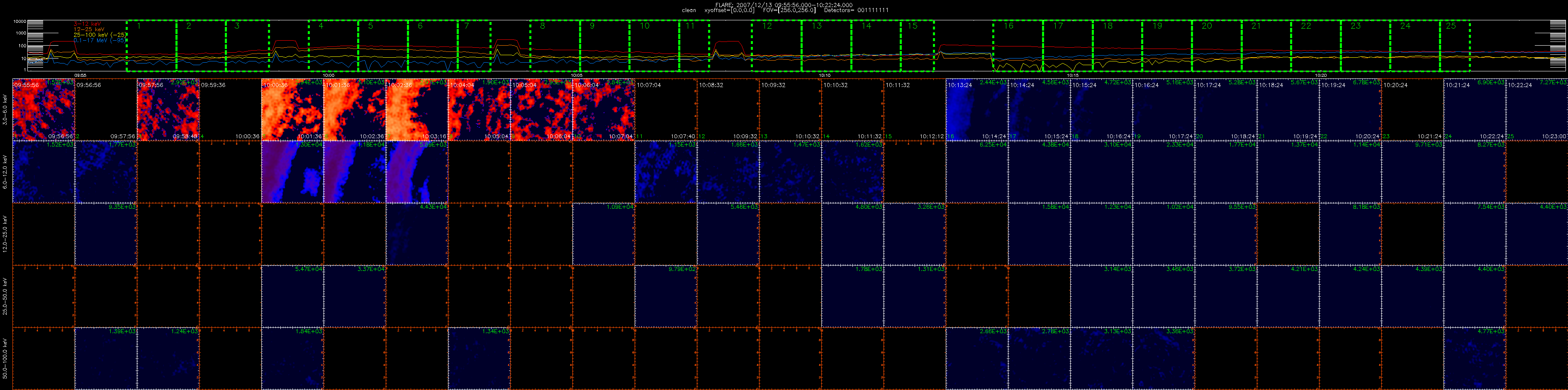This screenshot has height=390, width=1568.
Task: Click the '10:00' time axis tick label
Action: click(x=328, y=75)
